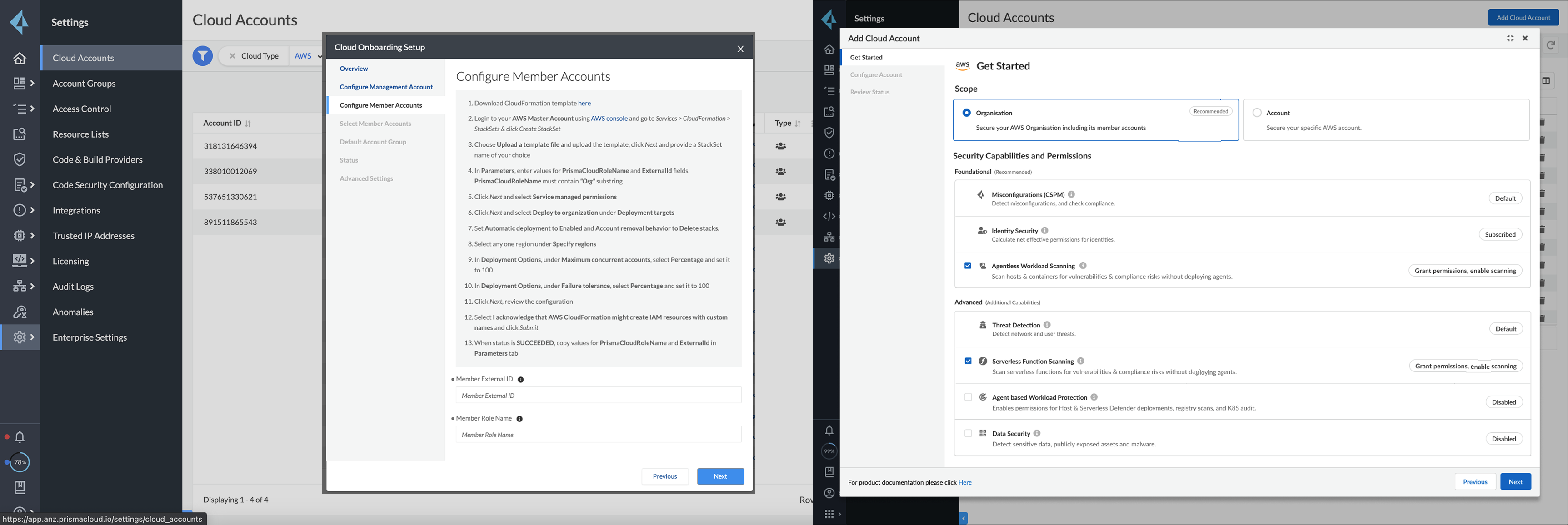Click the info icon beside Misconfigurations (CSPM)

click(1071, 195)
